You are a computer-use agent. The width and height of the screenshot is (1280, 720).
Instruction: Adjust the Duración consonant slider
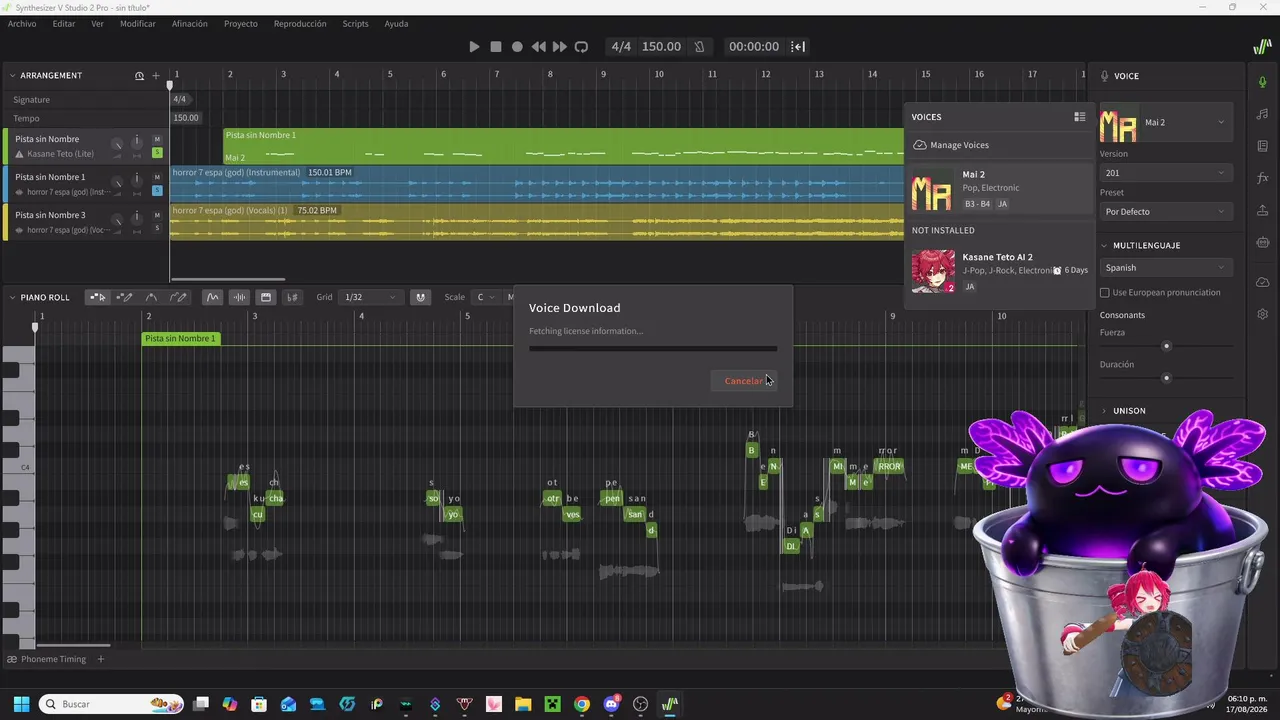(1166, 378)
